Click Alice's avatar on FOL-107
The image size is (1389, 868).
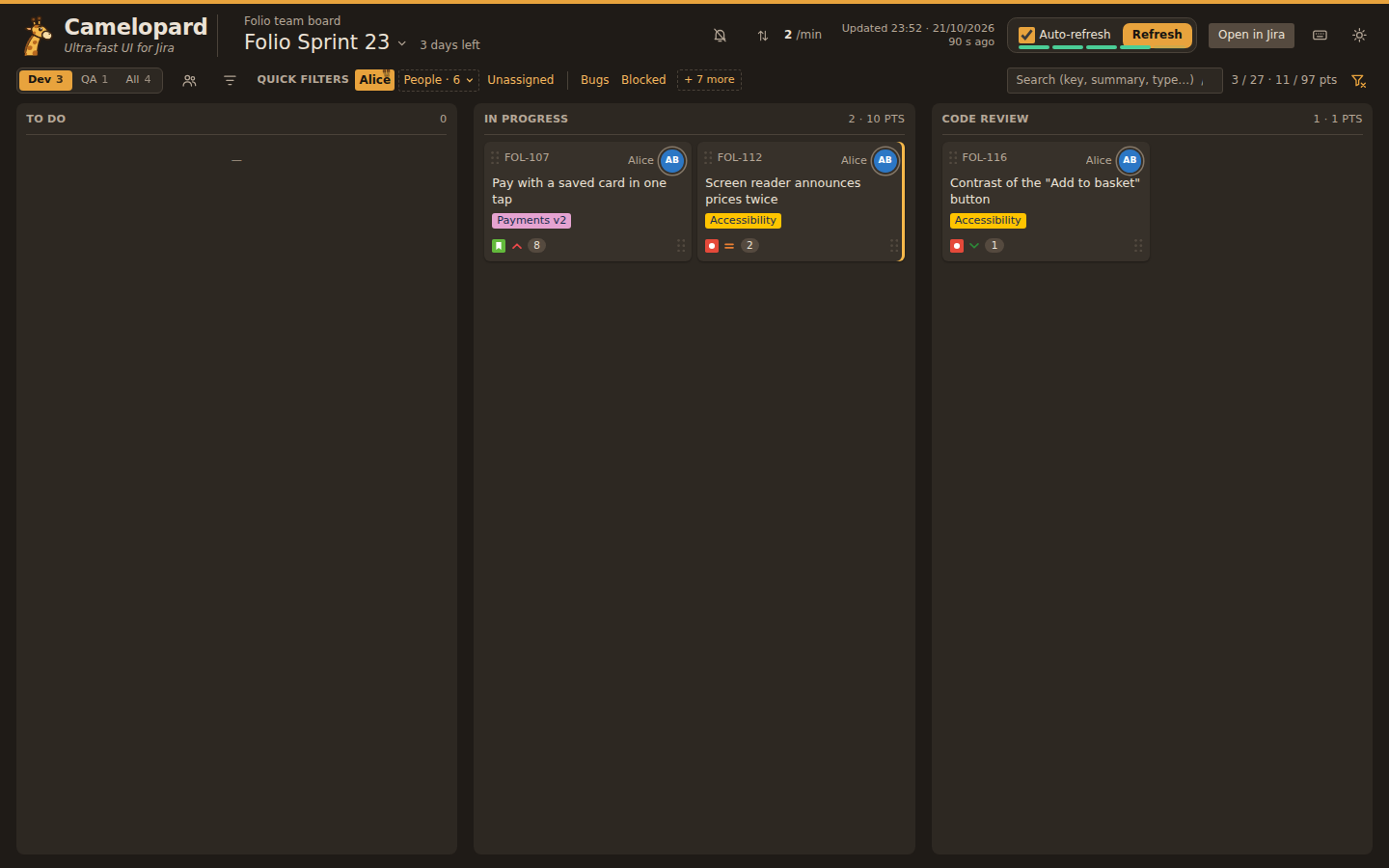672,160
